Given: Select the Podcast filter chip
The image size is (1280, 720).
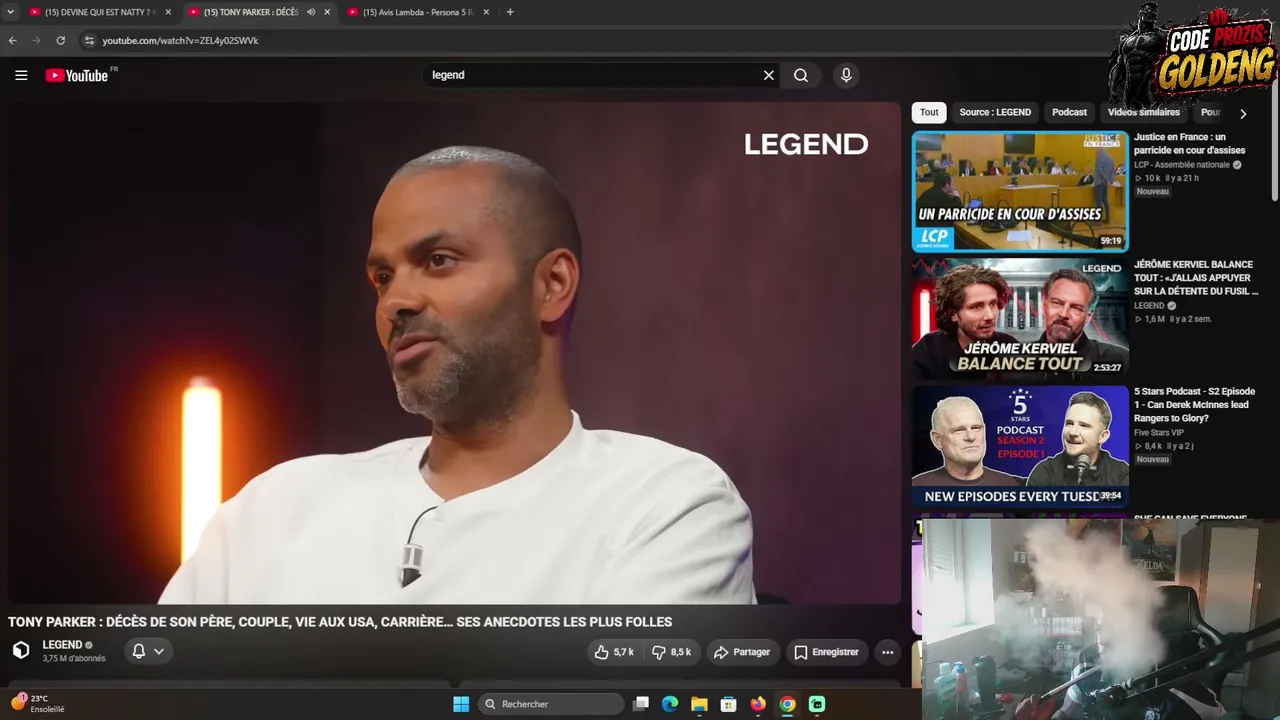Looking at the screenshot, I should pyautogui.click(x=1069, y=112).
